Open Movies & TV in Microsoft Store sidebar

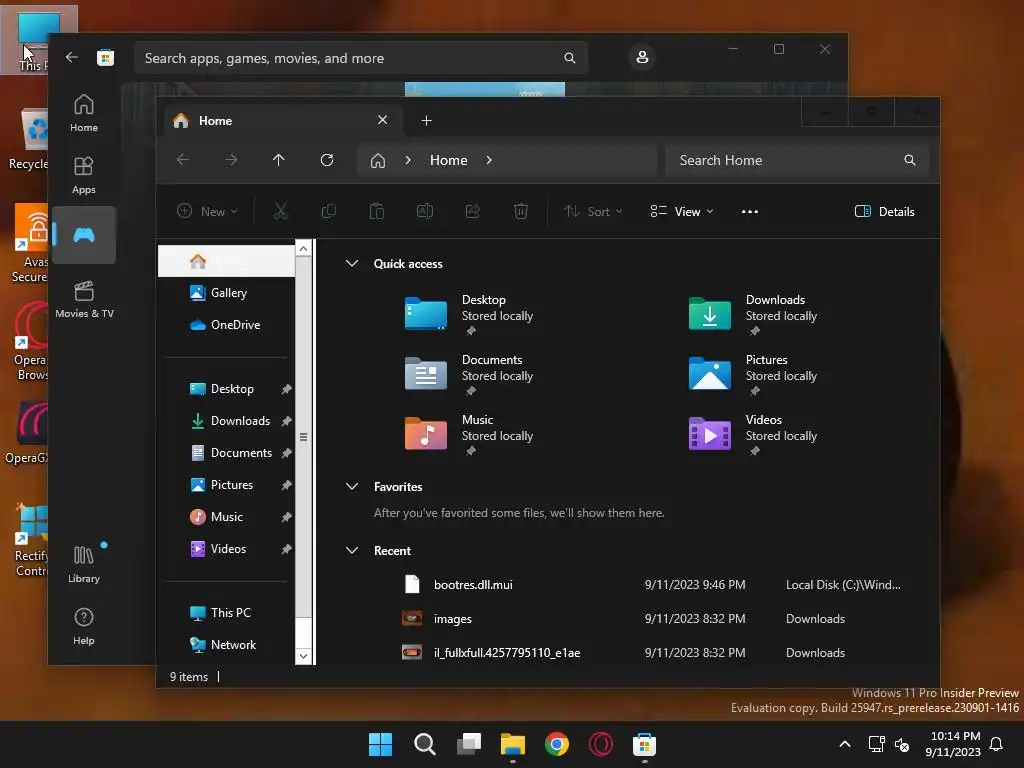point(84,299)
